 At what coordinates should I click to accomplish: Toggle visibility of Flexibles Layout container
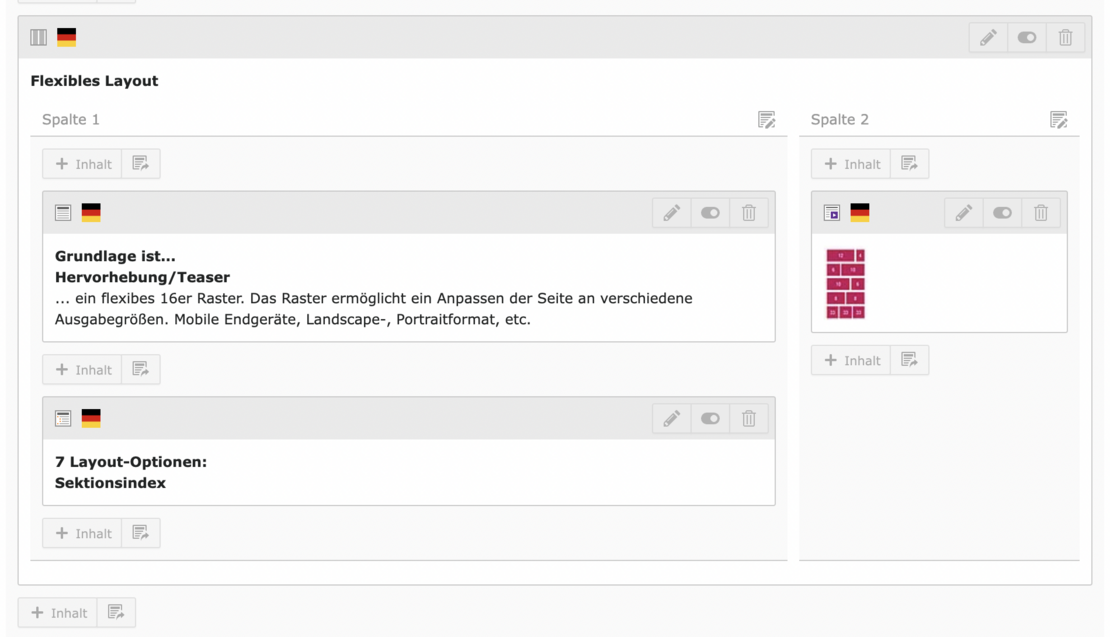pyautogui.click(x=1027, y=38)
